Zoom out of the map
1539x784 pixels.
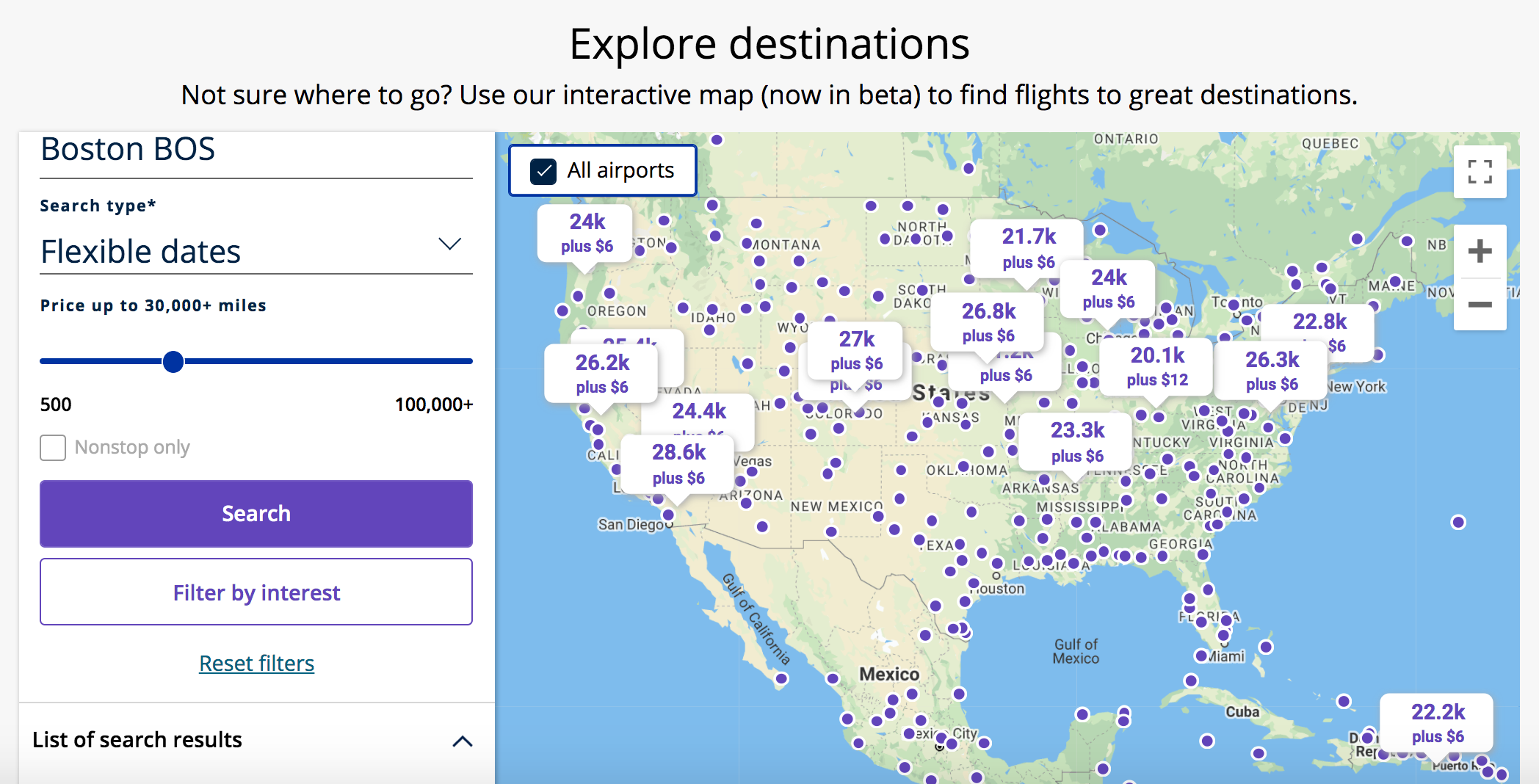(1480, 304)
